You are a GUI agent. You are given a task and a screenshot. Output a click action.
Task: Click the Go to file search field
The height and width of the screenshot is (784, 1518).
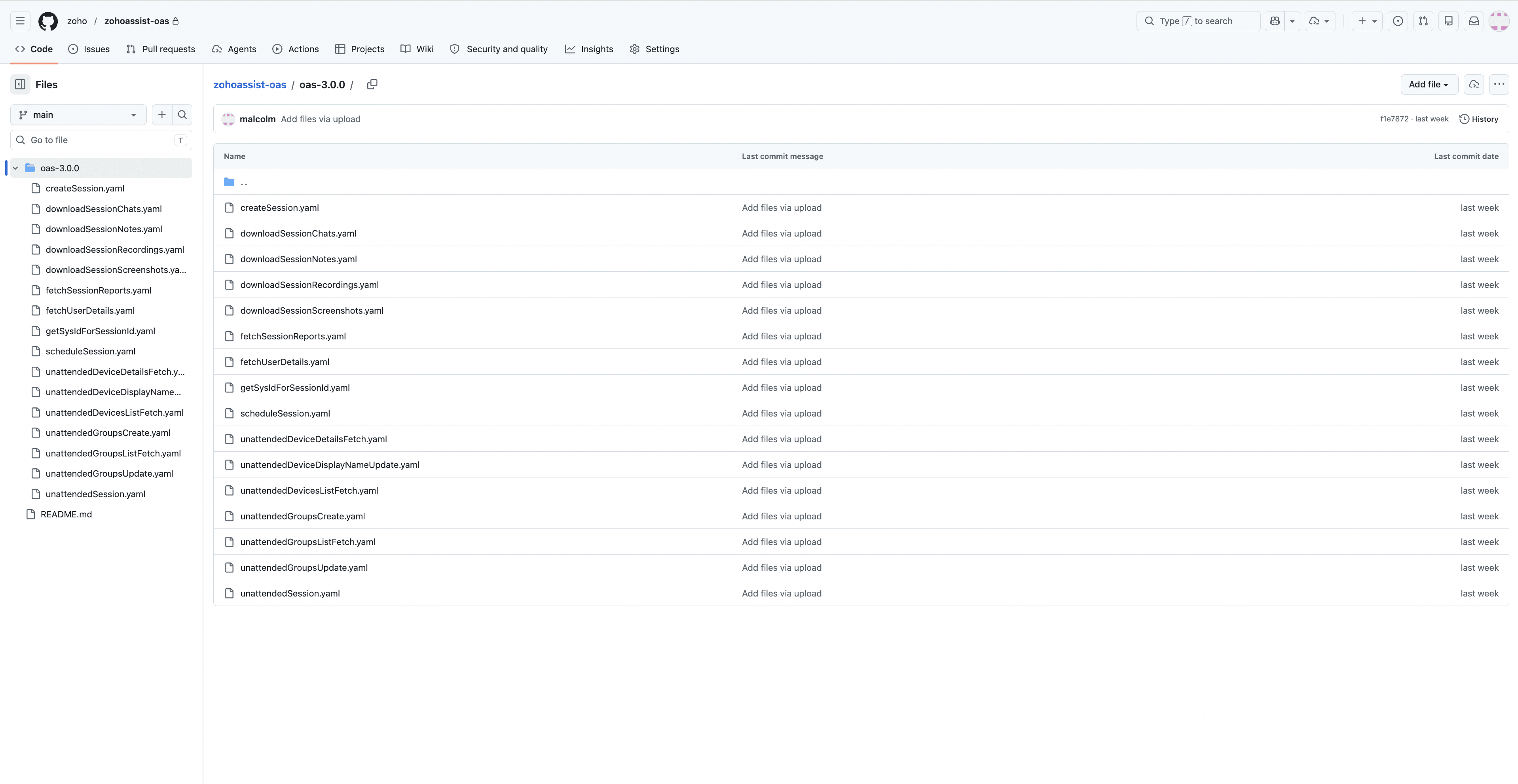(101, 140)
